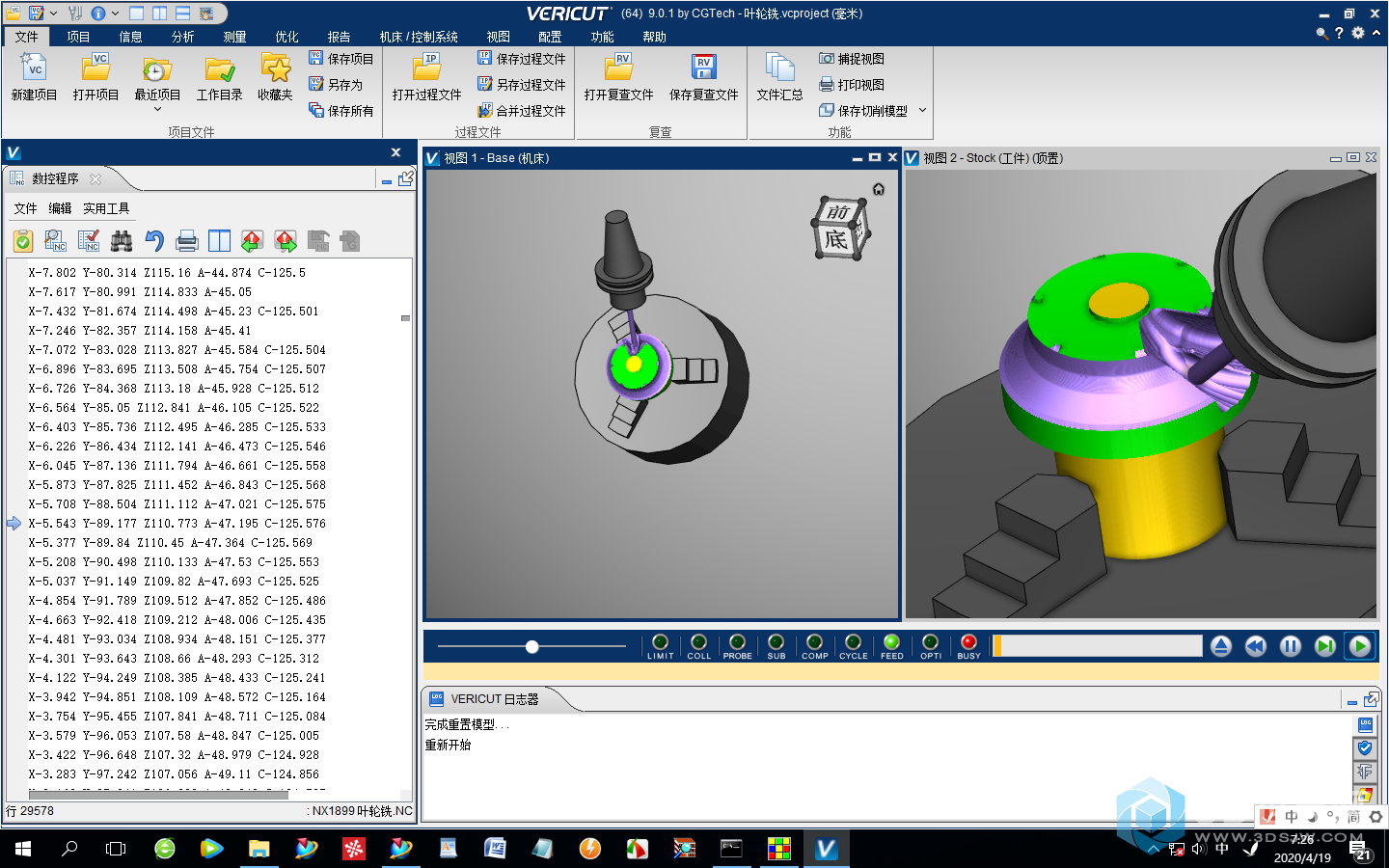This screenshot has height=868, width=1389.
Task: Open Windows Start menu
Action: (23, 849)
